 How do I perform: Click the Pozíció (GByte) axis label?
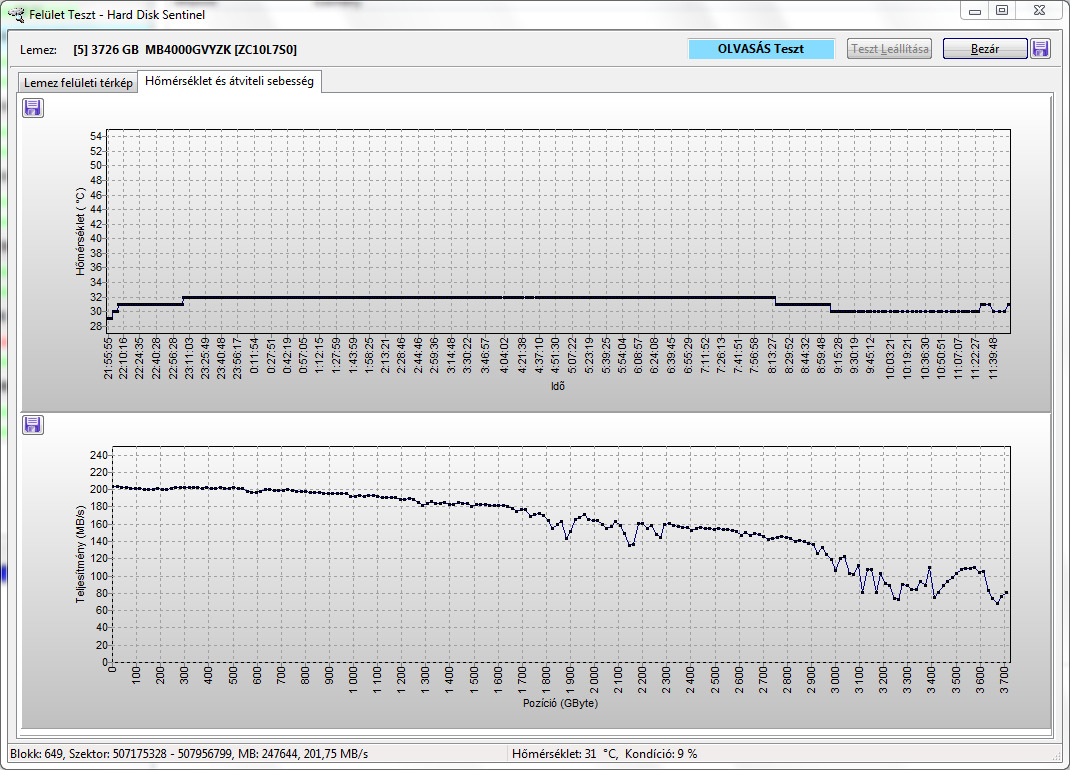pyautogui.click(x=560, y=703)
